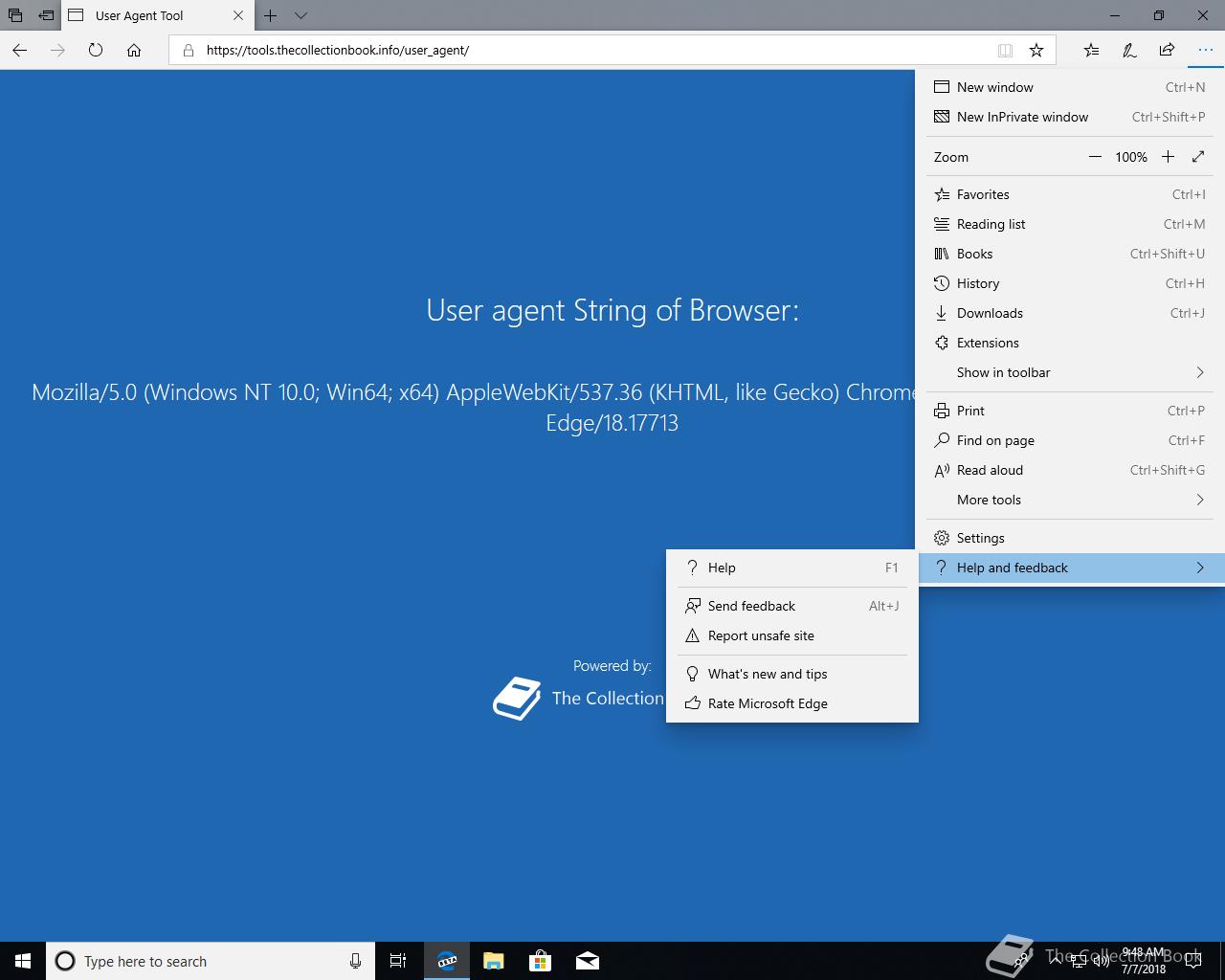
Task: Open the tabs you've set aside icon
Action: (15, 15)
